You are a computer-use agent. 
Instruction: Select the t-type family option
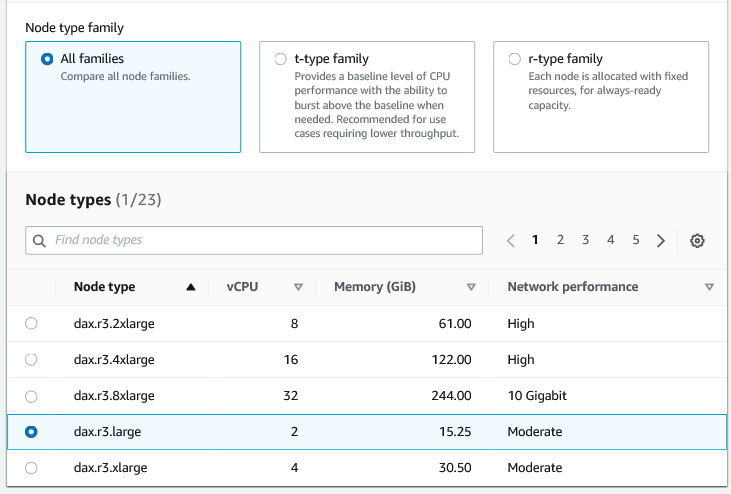coord(281,59)
